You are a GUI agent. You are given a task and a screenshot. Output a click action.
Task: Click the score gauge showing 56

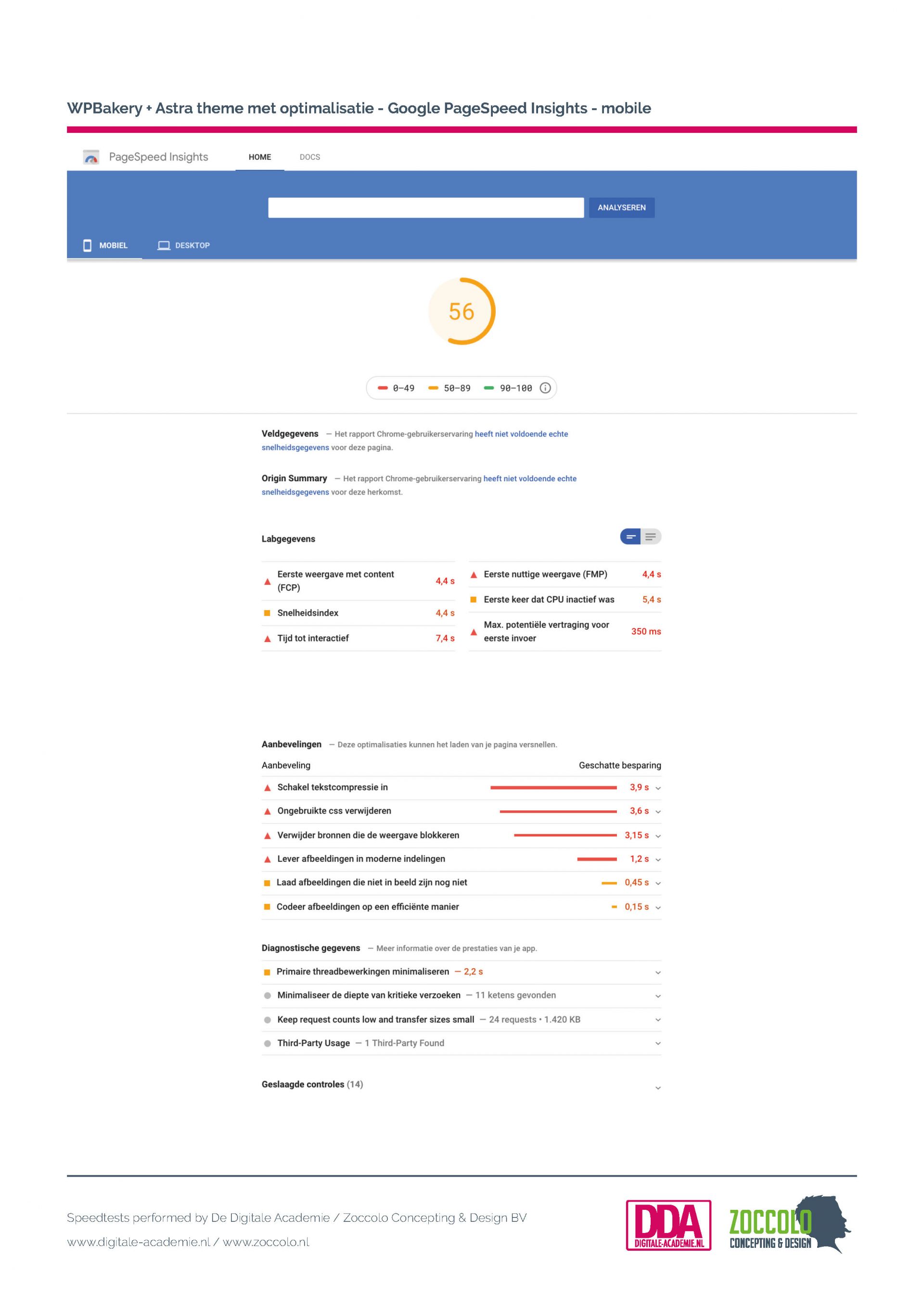[462, 311]
